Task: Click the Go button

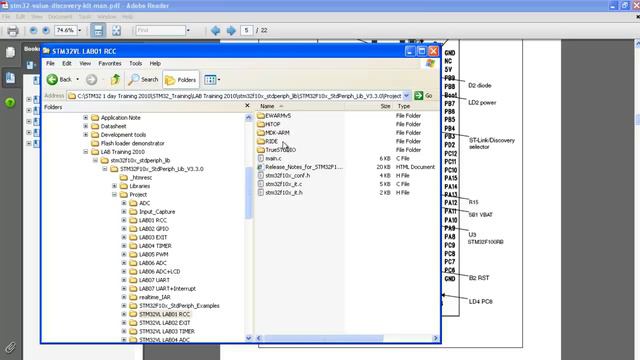Action: point(423,96)
